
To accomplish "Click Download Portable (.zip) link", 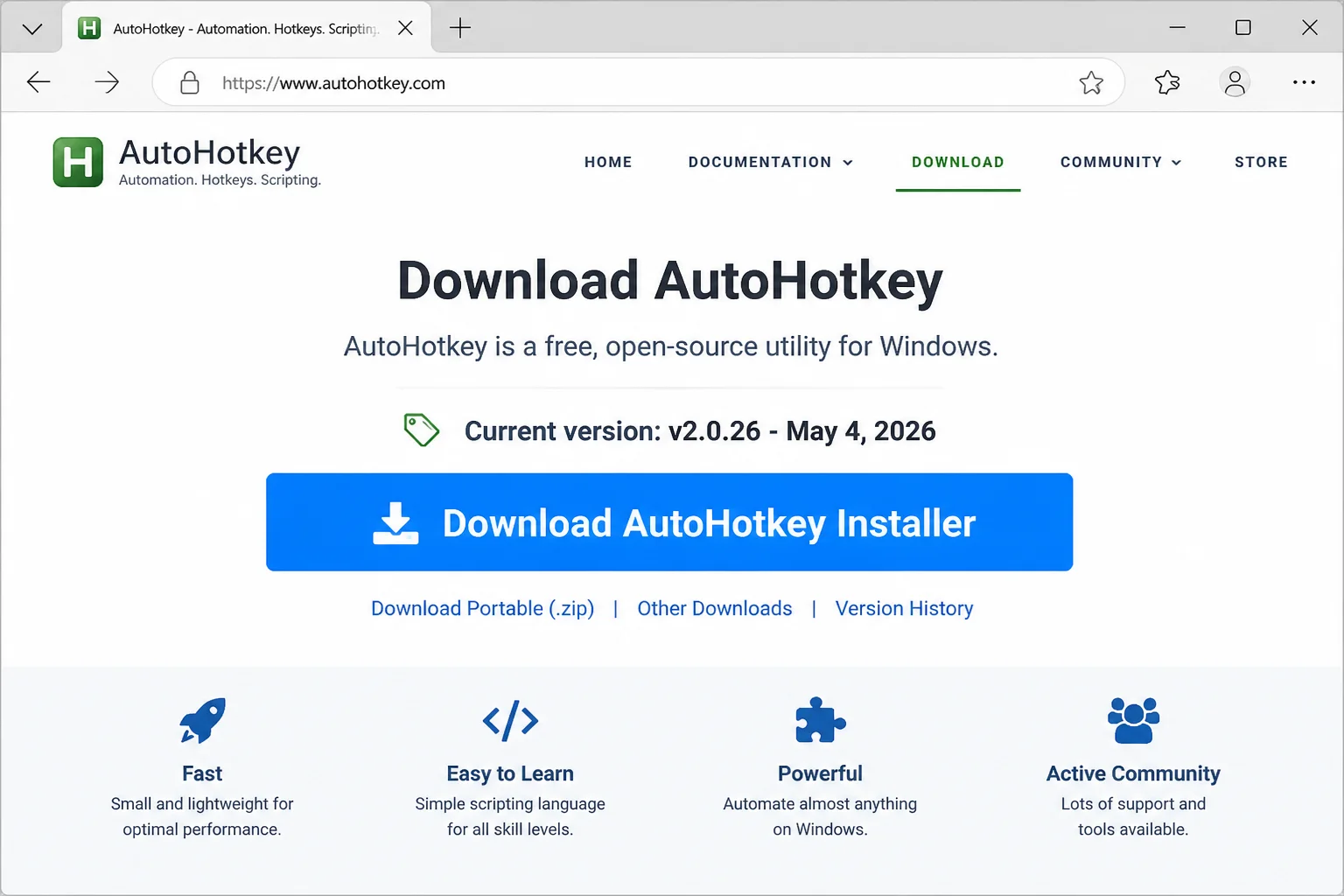I will tap(482, 608).
